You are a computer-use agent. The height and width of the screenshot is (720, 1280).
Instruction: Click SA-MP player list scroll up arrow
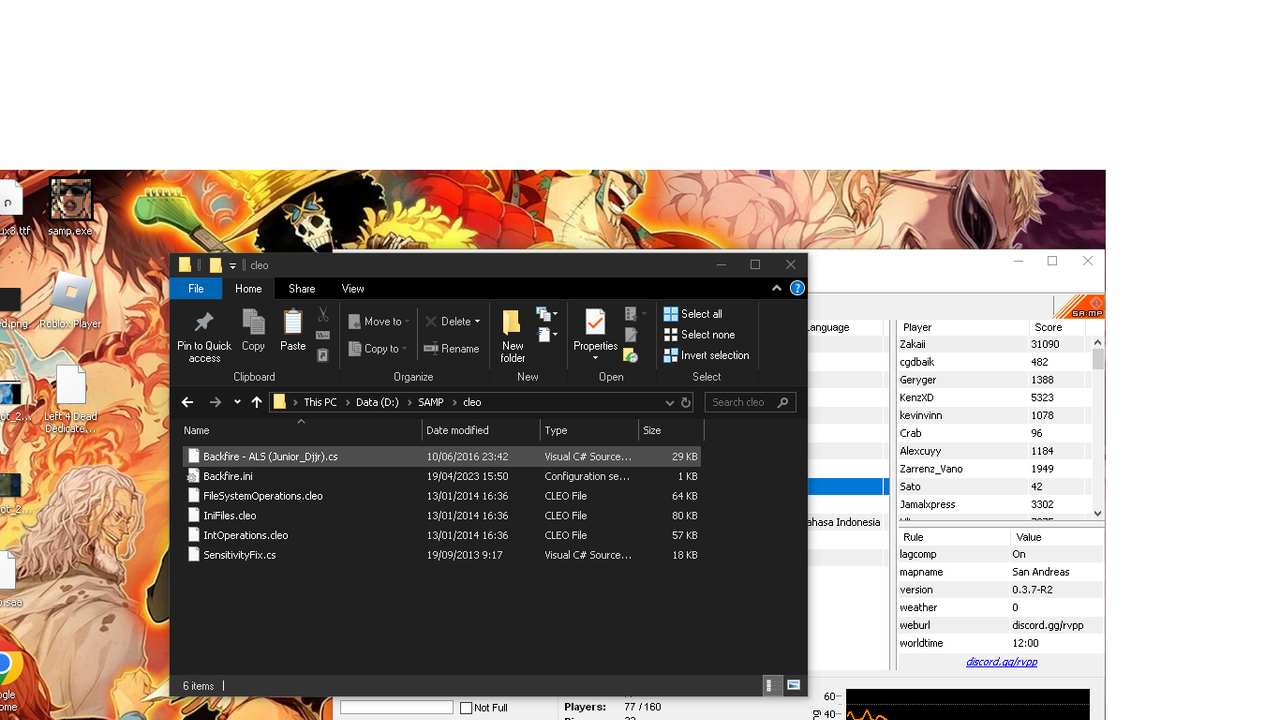pyautogui.click(x=1097, y=343)
